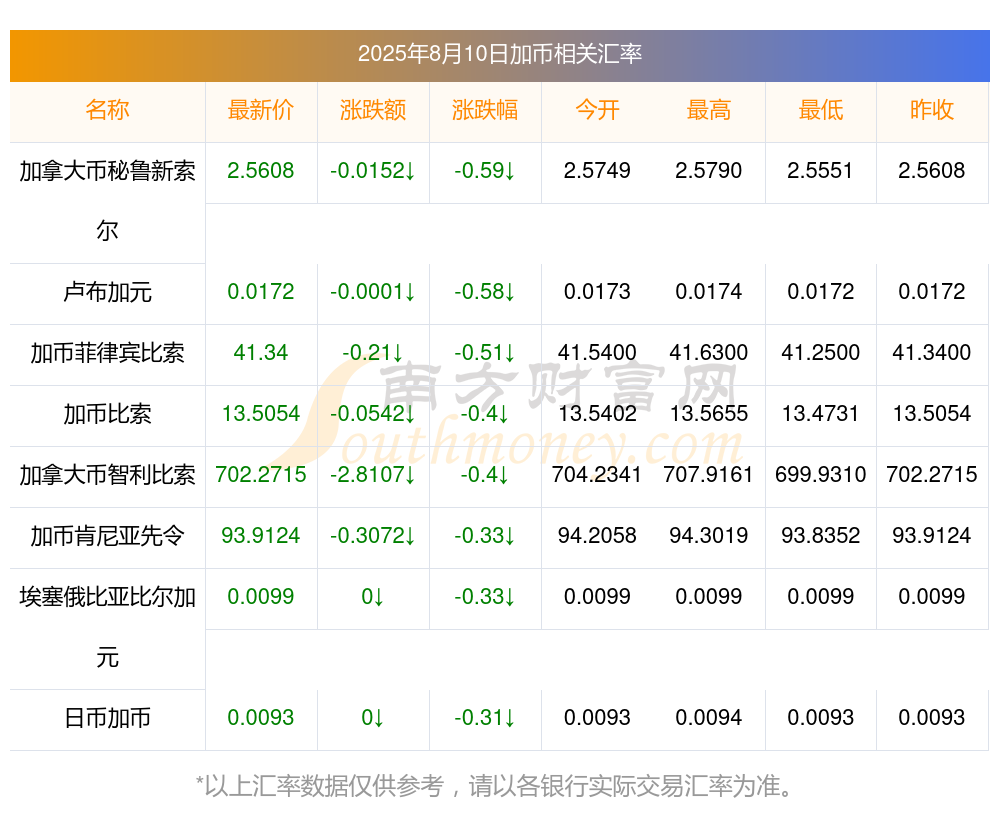Click the change value -0.0542↓
Screen dimensions: 1000x817
coord(373,413)
